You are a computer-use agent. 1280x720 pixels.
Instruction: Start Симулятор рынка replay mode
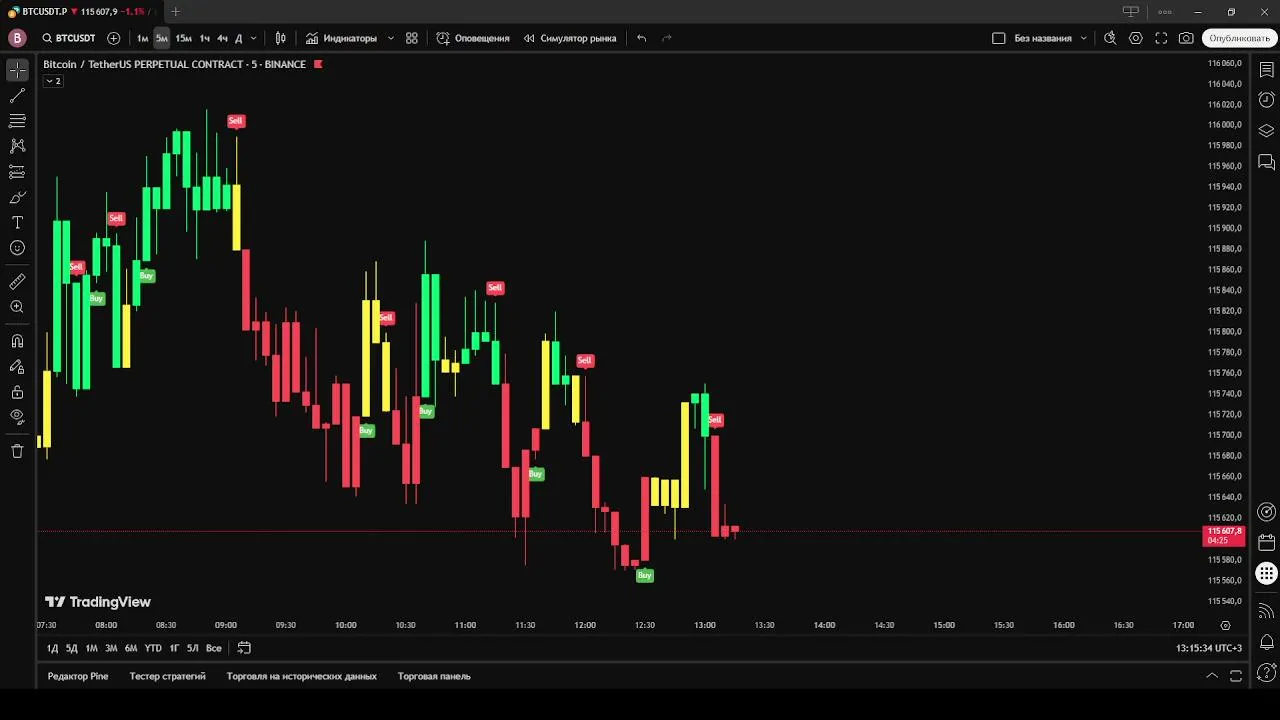570,38
